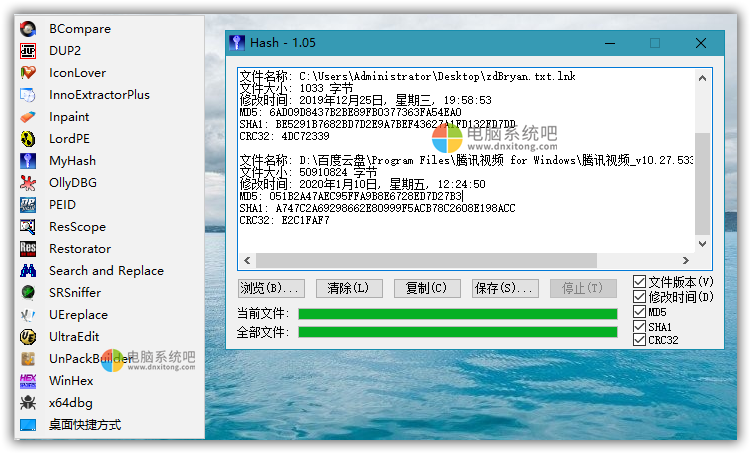The image size is (751, 454).
Task: Click the 复制(C) copy button
Action: coord(427,288)
